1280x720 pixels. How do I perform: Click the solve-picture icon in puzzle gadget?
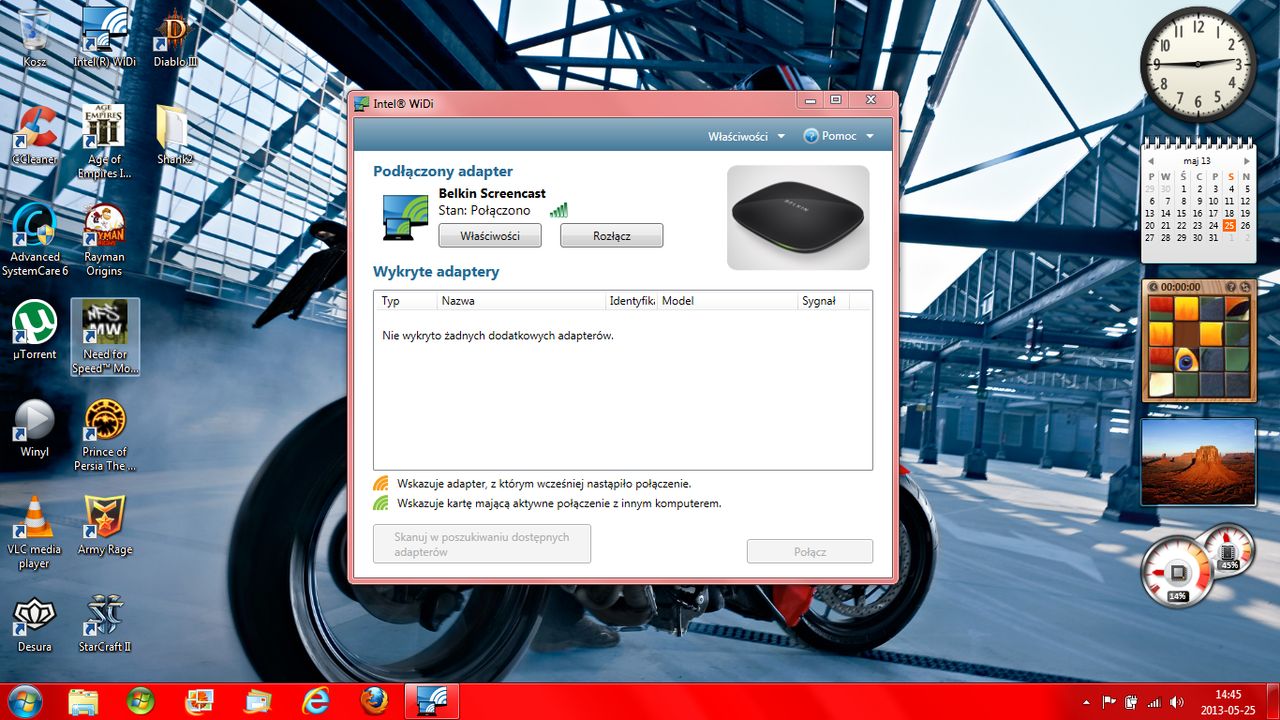(1244, 287)
